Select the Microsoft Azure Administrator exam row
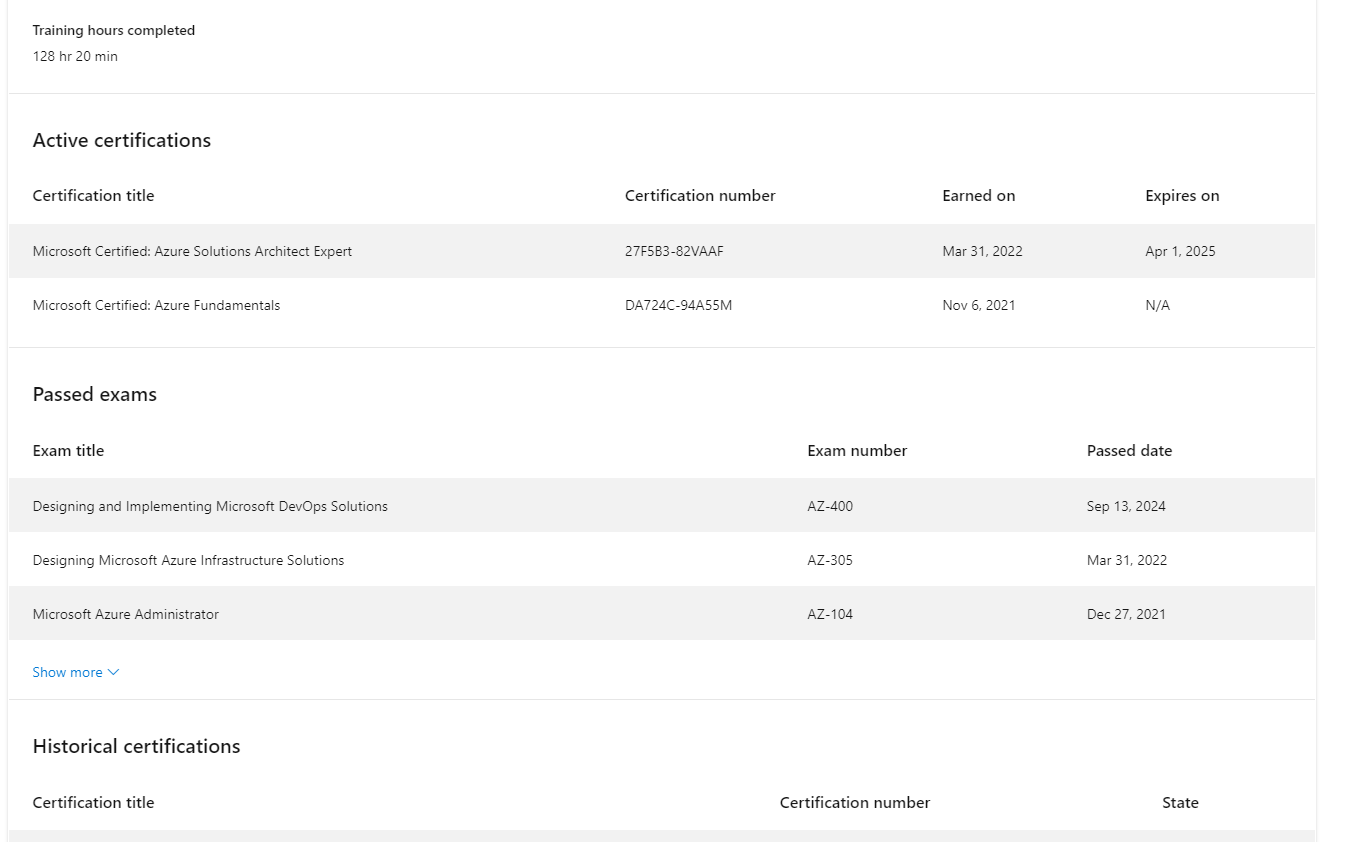1351x842 pixels. 126,614
